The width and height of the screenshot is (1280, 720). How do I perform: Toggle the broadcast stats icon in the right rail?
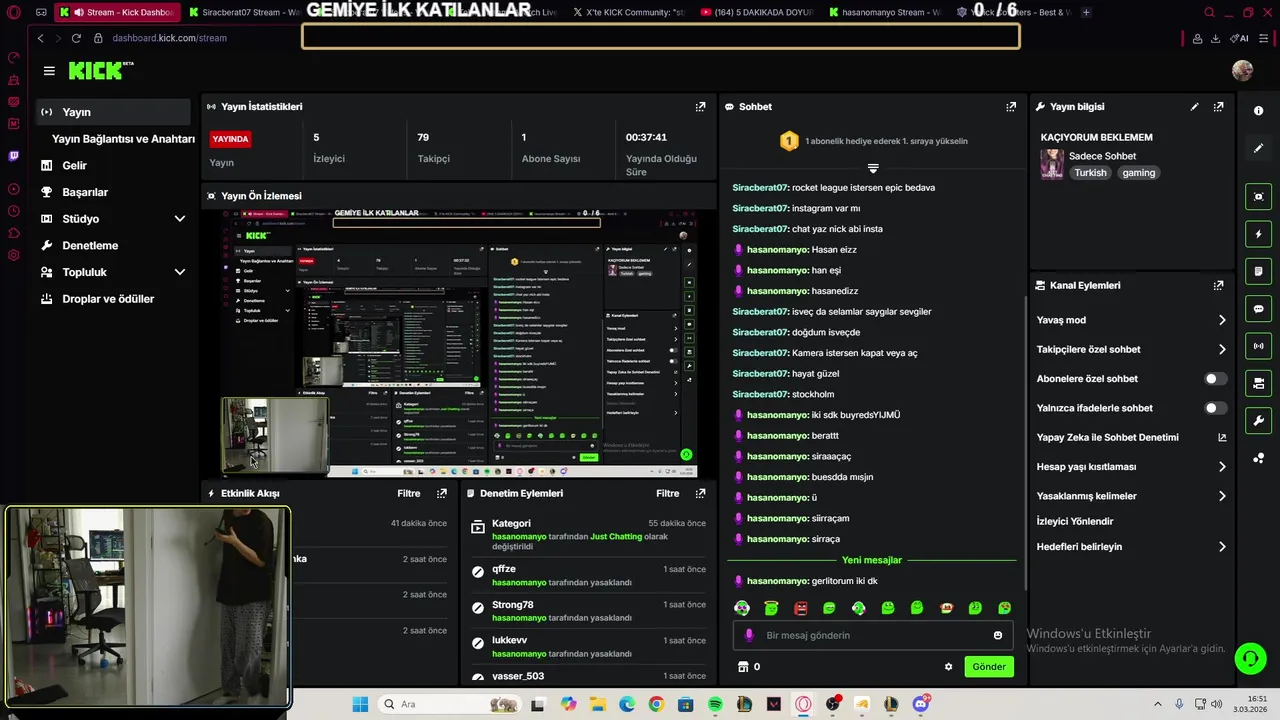(x=1258, y=346)
